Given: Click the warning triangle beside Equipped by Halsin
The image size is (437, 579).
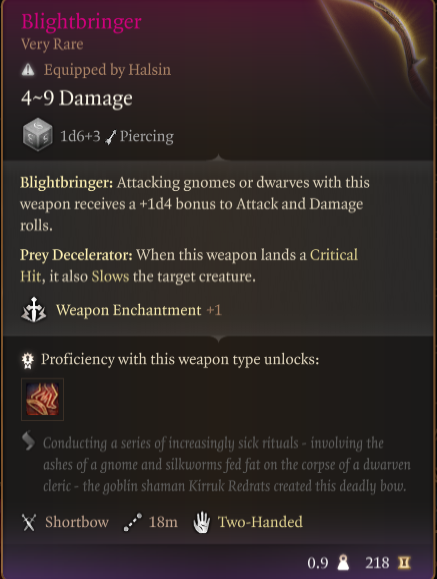Looking at the screenshot, I should pyautogui.click(x=28, y=69).
